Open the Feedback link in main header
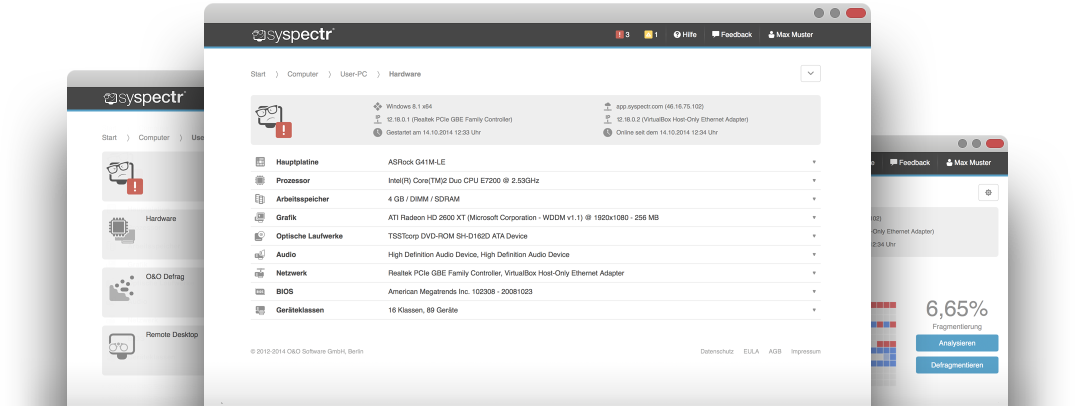Screen dimensions: 1075x406 [731, 35]
